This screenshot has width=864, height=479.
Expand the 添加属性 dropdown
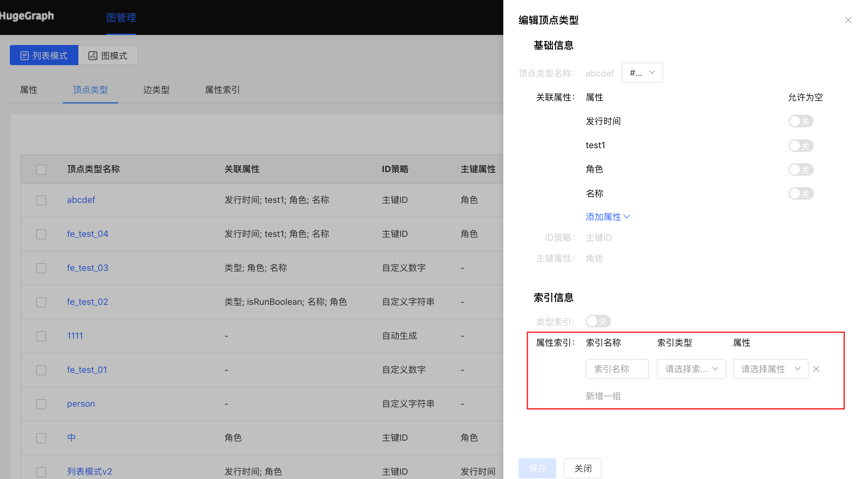[607, 217]
